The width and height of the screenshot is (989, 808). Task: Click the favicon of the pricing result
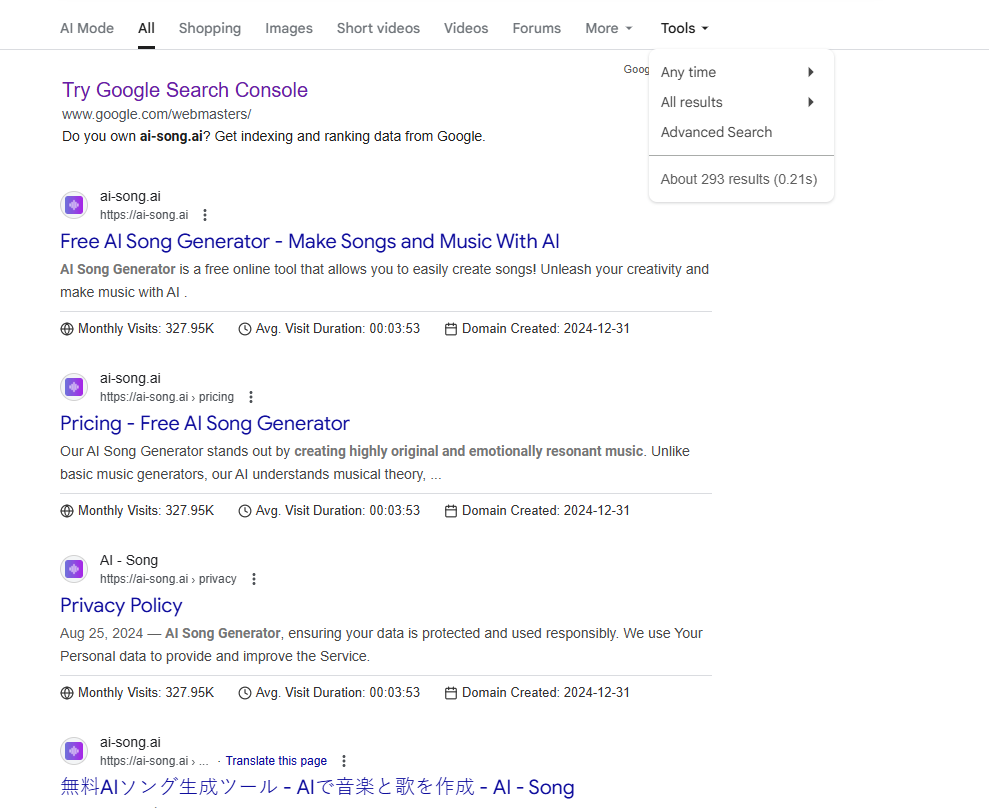(x=74, y=387)
